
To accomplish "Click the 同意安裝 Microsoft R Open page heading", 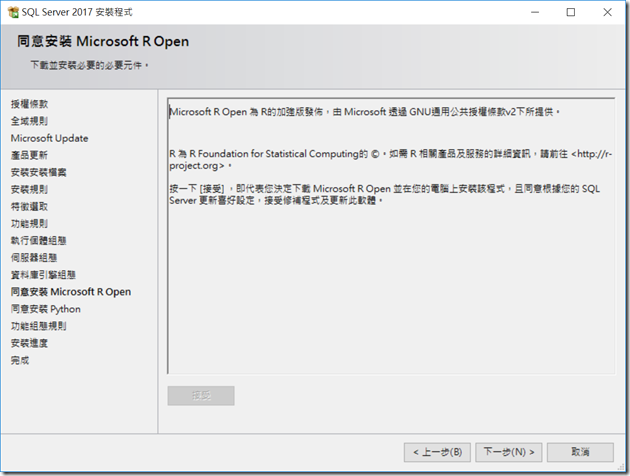I will click(x=103, y=41).
